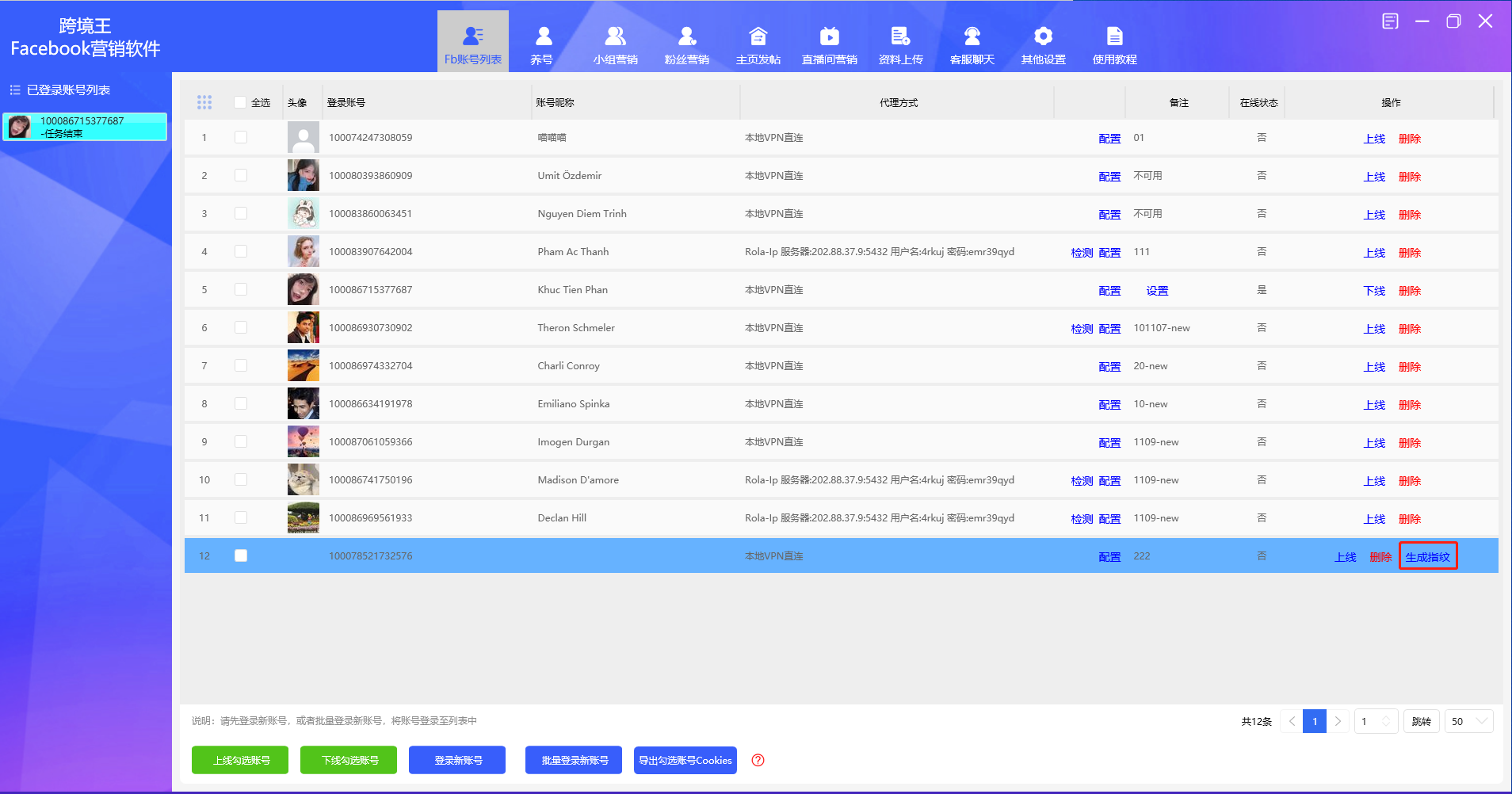Tick the 全选 select-all checkbox
The width and height of the screenshot is (1512, 794).
[x=240, y=102]
